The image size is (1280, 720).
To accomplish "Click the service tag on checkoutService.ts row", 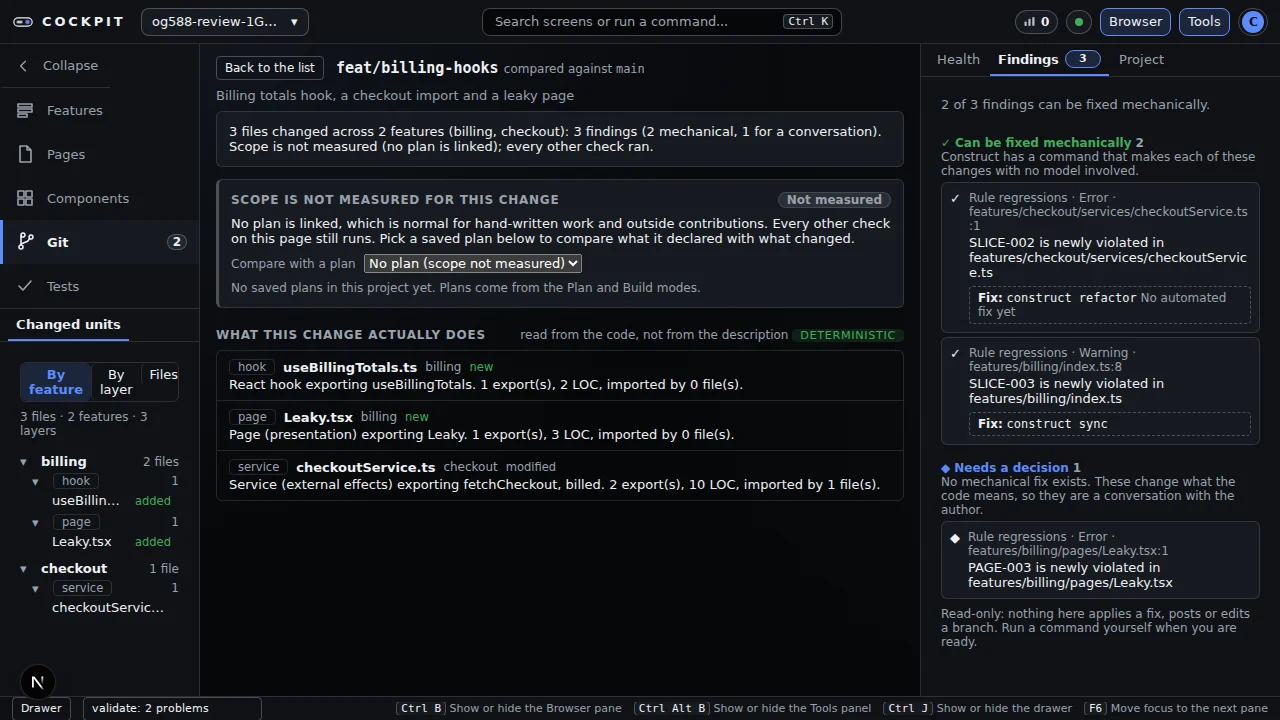I will pyautogui.click(x=258, y=467).
